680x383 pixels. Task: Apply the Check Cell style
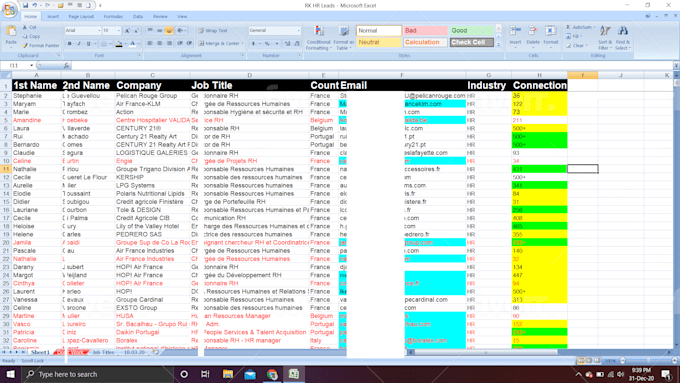pos(471,42)
